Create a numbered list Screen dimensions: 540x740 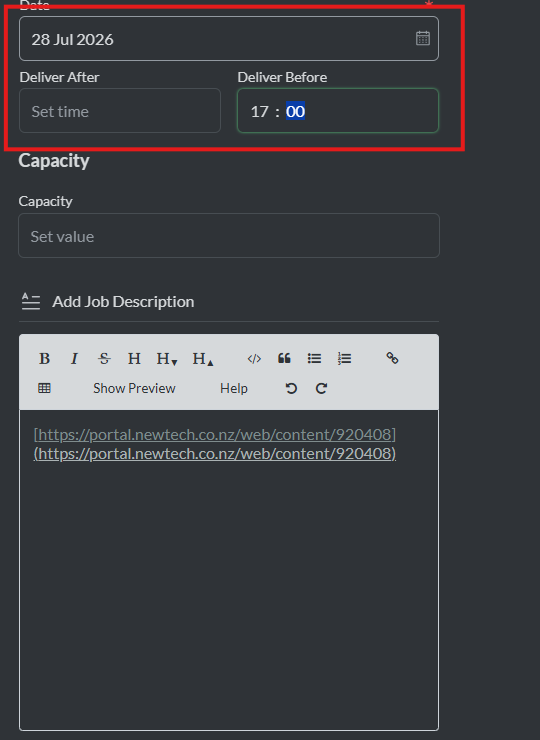pyautogui.click(x=345, y=359)
